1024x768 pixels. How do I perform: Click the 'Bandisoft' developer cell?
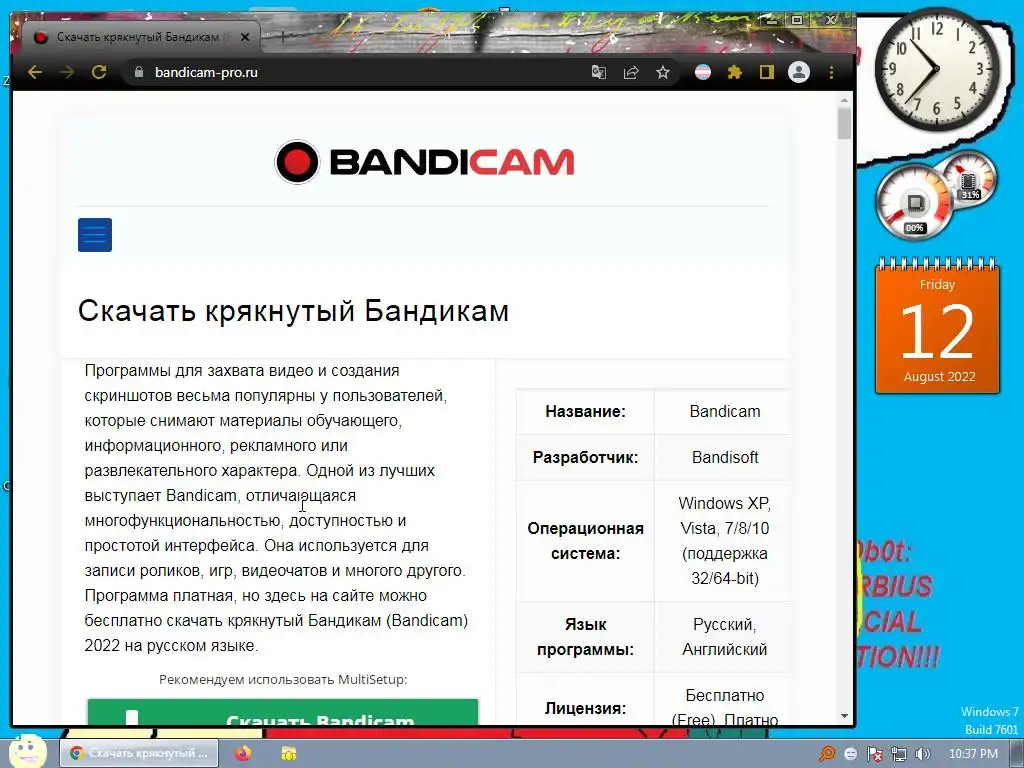click(x=725, y=457)
